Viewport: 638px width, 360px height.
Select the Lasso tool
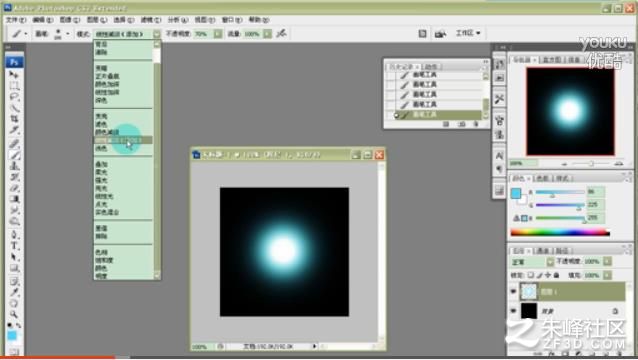(14, 97)
